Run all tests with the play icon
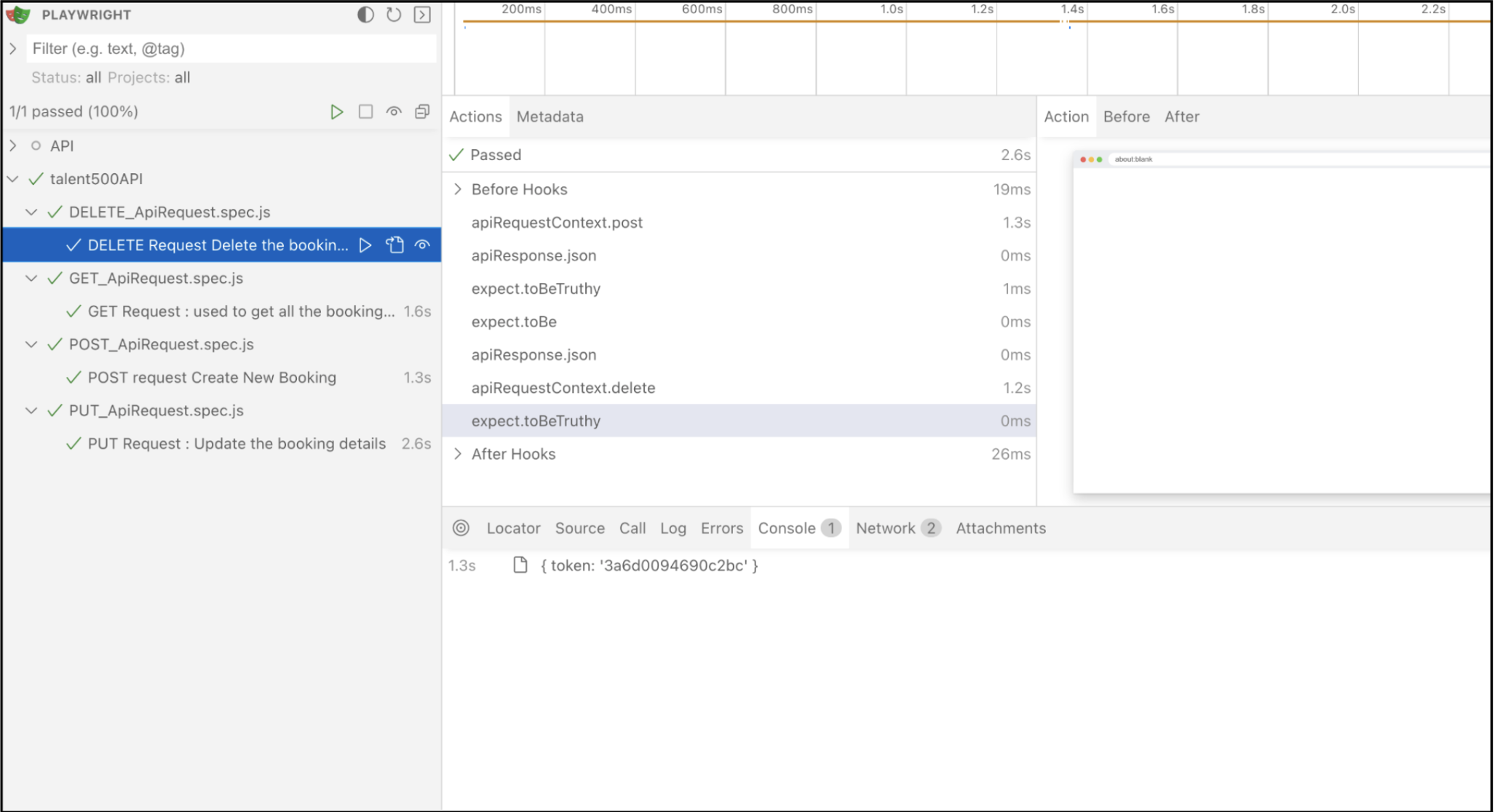 pos(336,111)
